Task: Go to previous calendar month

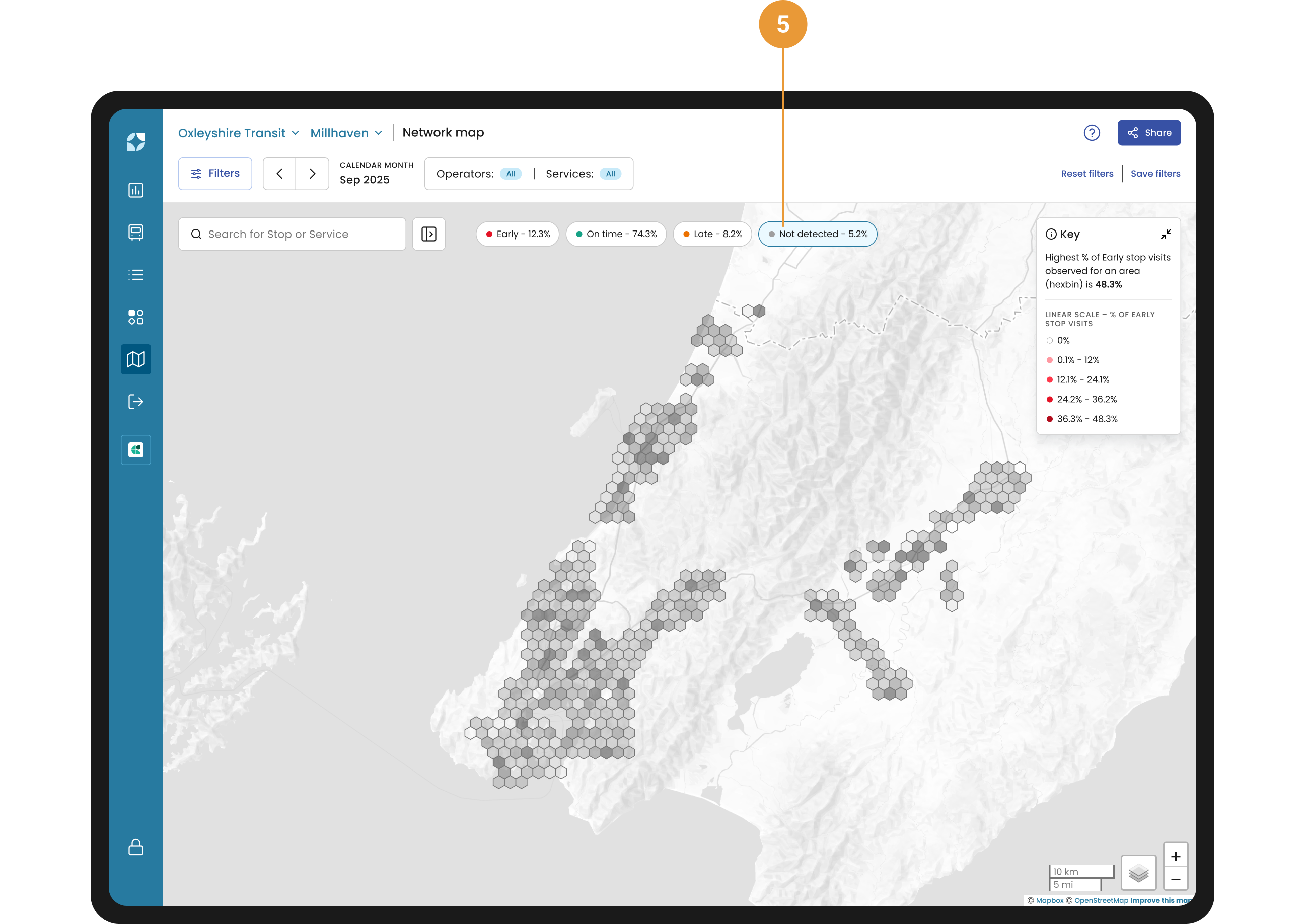Action: coord(279,174)
